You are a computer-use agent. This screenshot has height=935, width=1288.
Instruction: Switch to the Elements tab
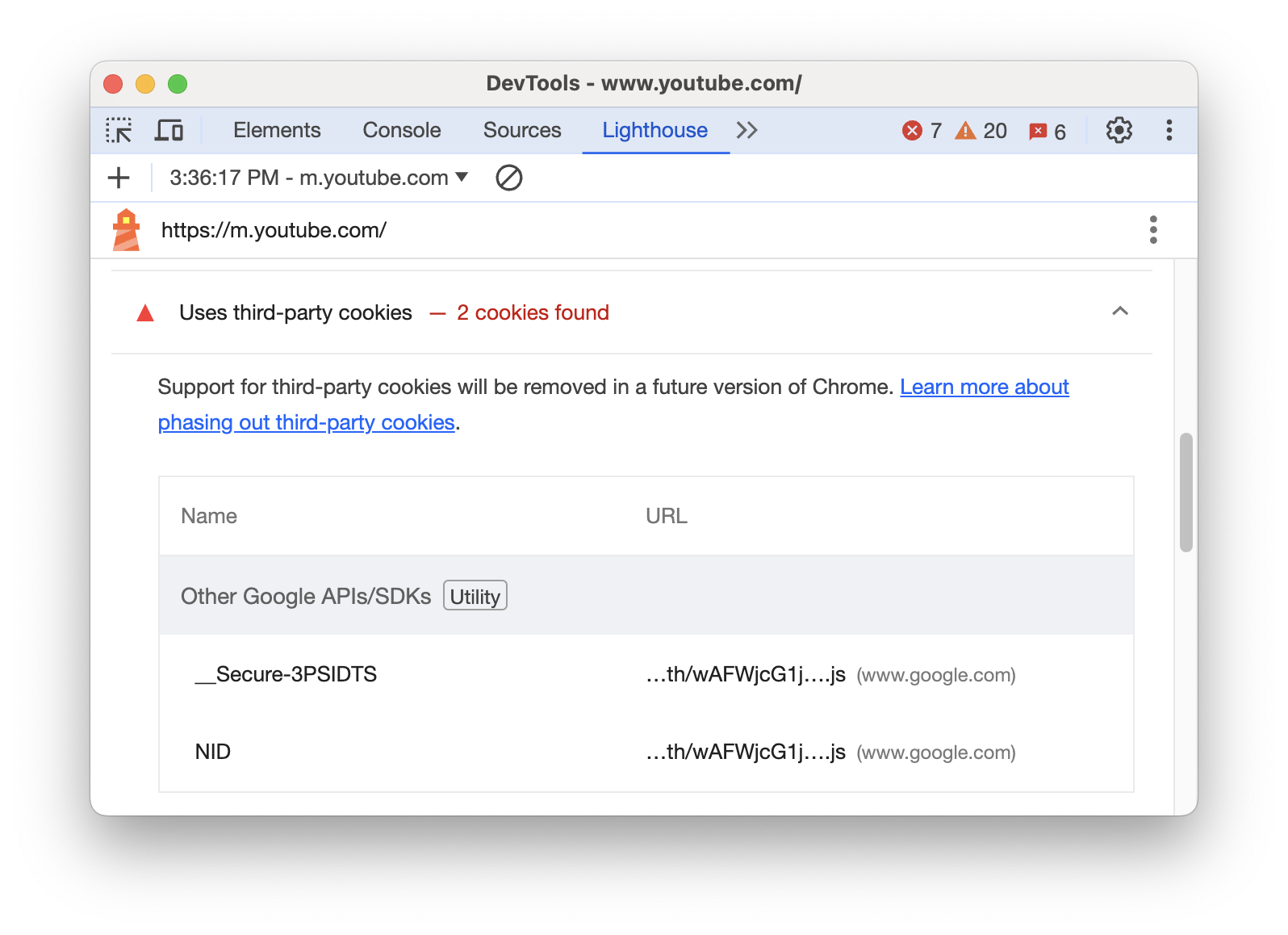click(277, 131)
